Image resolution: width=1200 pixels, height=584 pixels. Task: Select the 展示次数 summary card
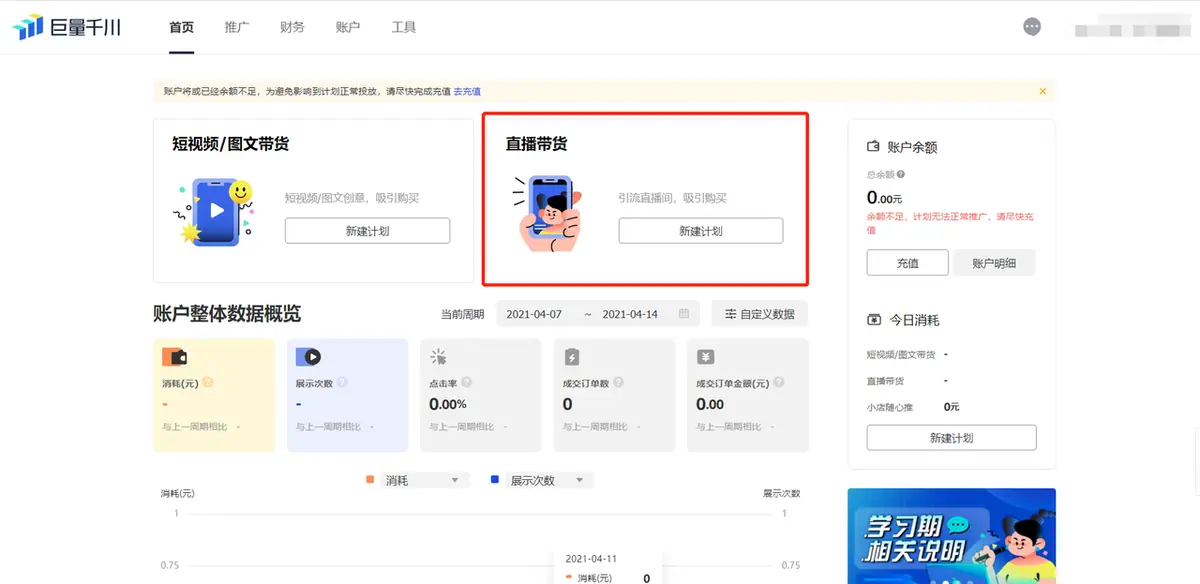point(347,396)
